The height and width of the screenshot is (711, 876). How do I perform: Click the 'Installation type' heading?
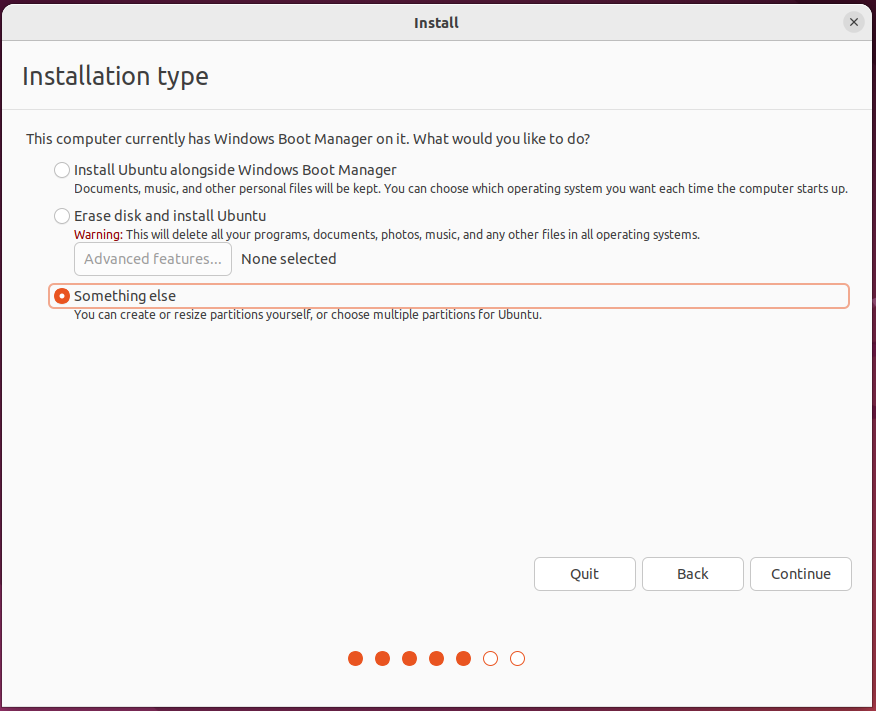pyautogui.click(x=115, y=76)
